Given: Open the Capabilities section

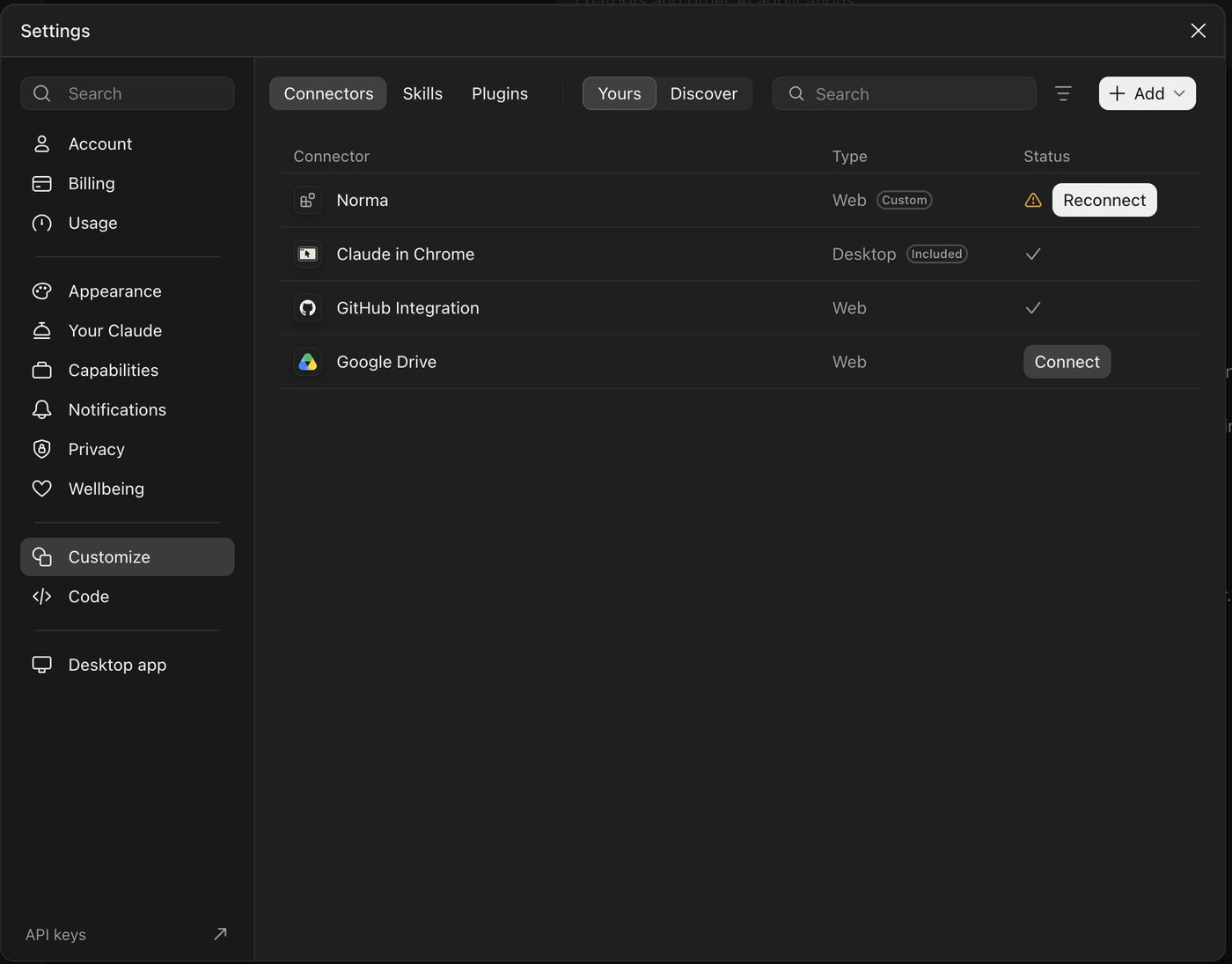Looking at the screenshot, I should tap(128, 371).
